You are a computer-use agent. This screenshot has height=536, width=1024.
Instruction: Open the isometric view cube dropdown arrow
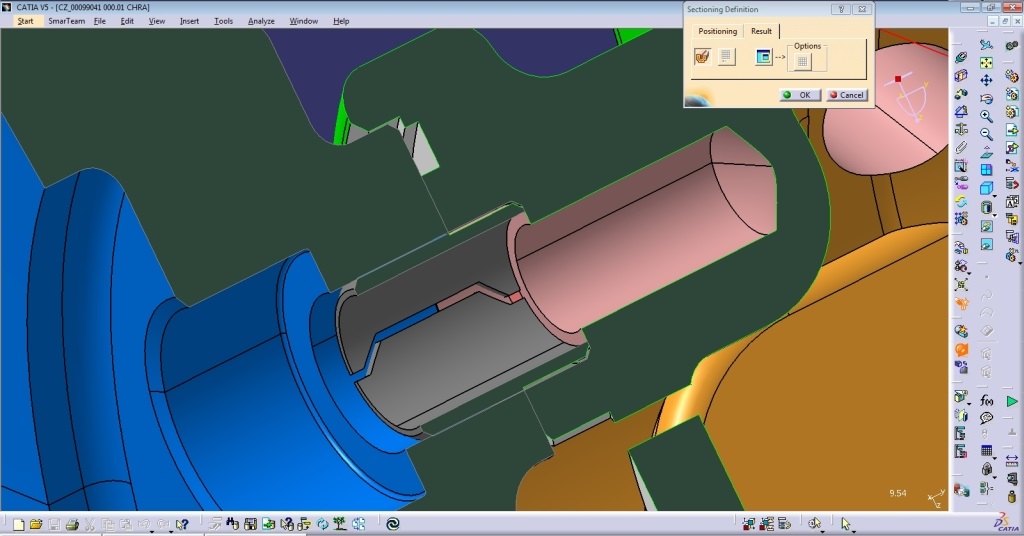click(x=995, y=196)
